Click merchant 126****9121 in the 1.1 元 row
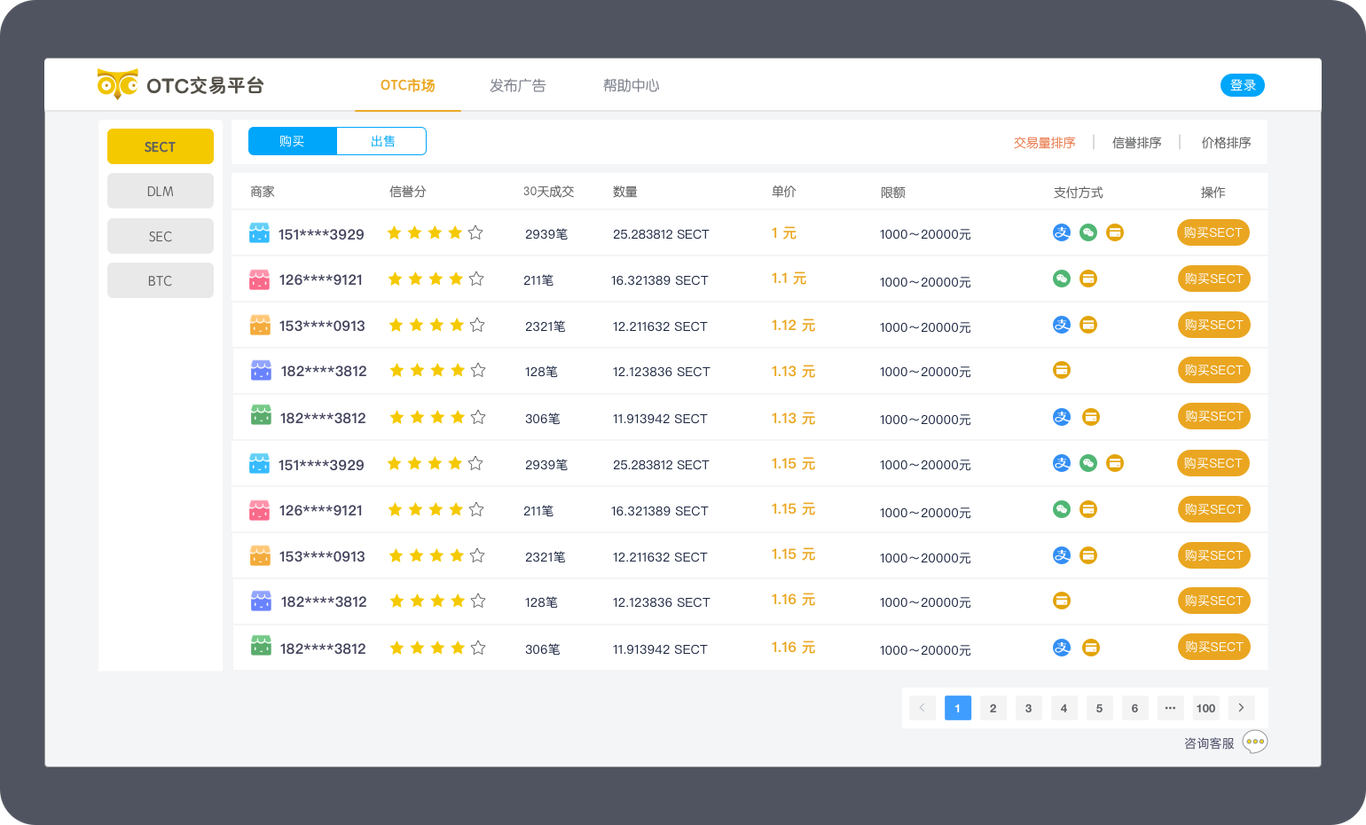Image resolution: width=1366 pixels, height=825 pixels. [321, 280]
